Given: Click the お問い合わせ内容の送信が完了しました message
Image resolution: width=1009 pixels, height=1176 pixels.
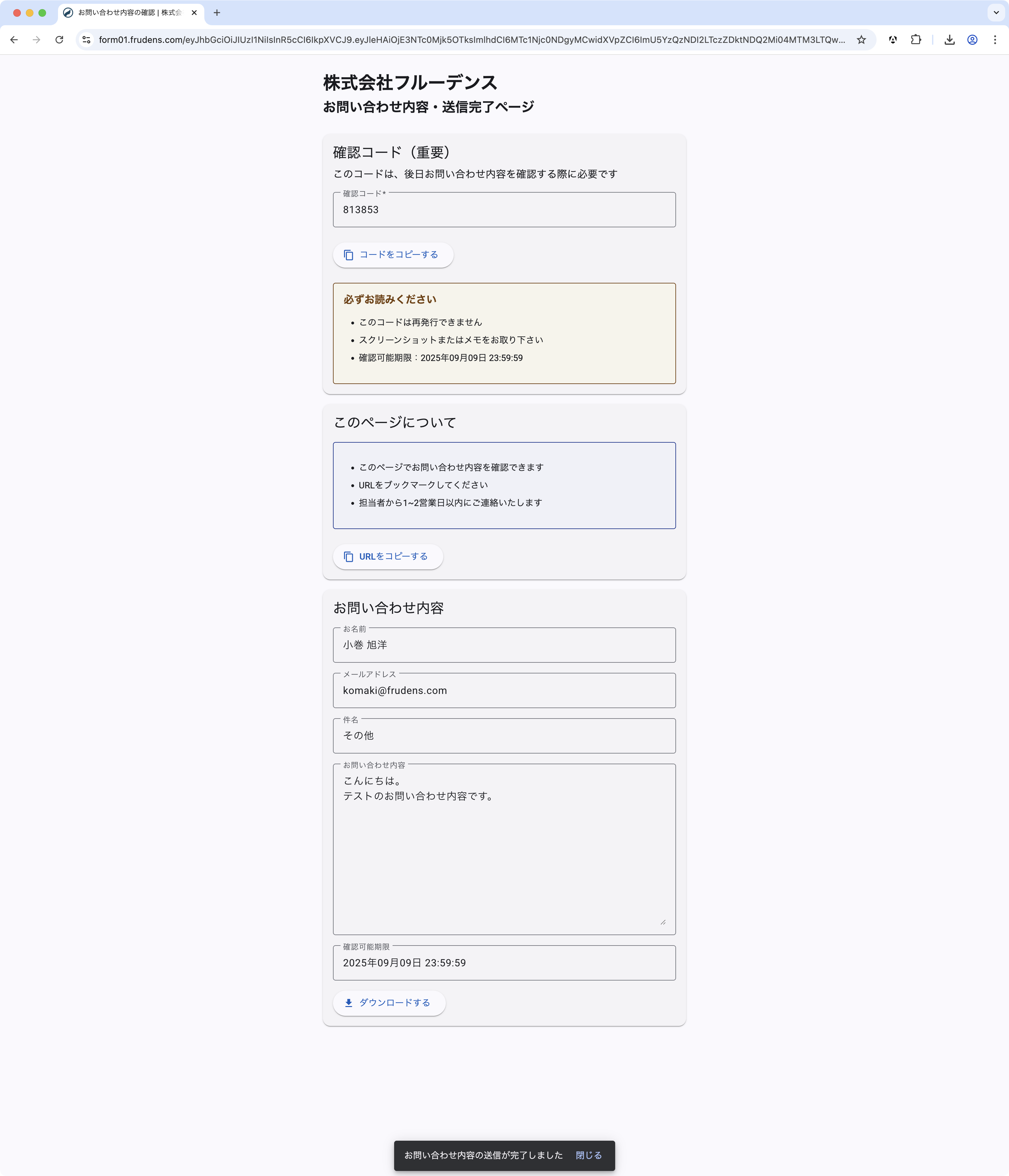Looking at the screenshot, I should pyautogui.click(x=483, y=1155).
